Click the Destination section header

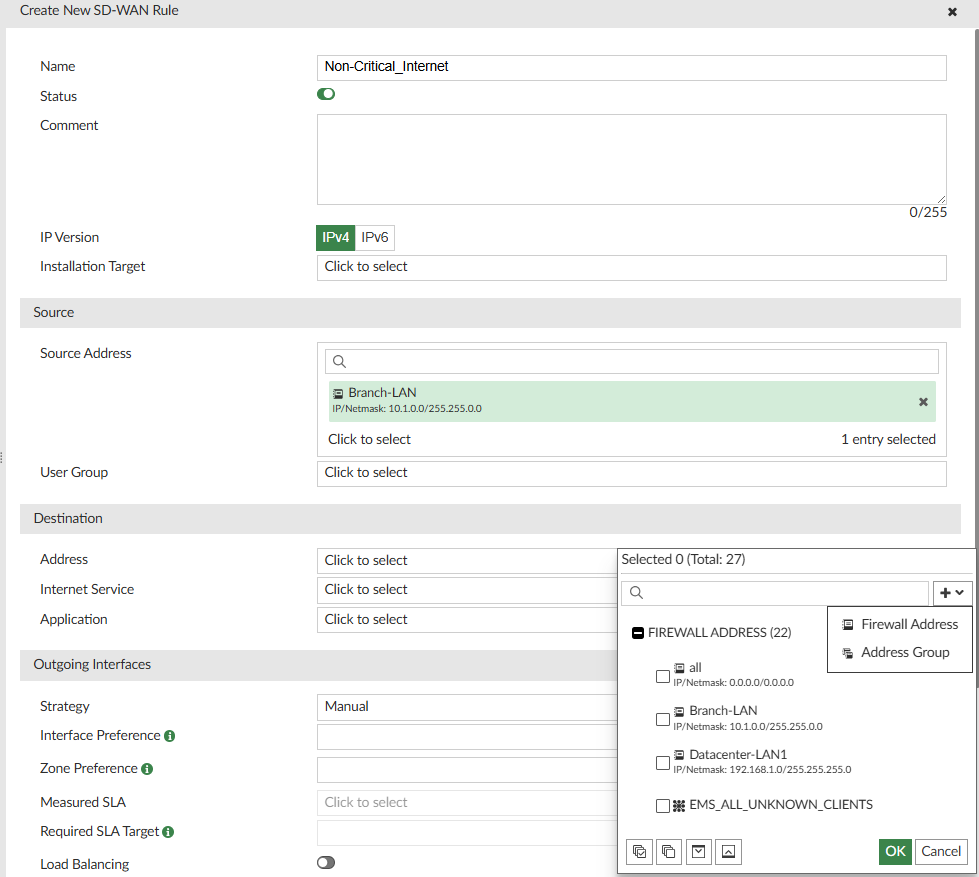(490, 519)
